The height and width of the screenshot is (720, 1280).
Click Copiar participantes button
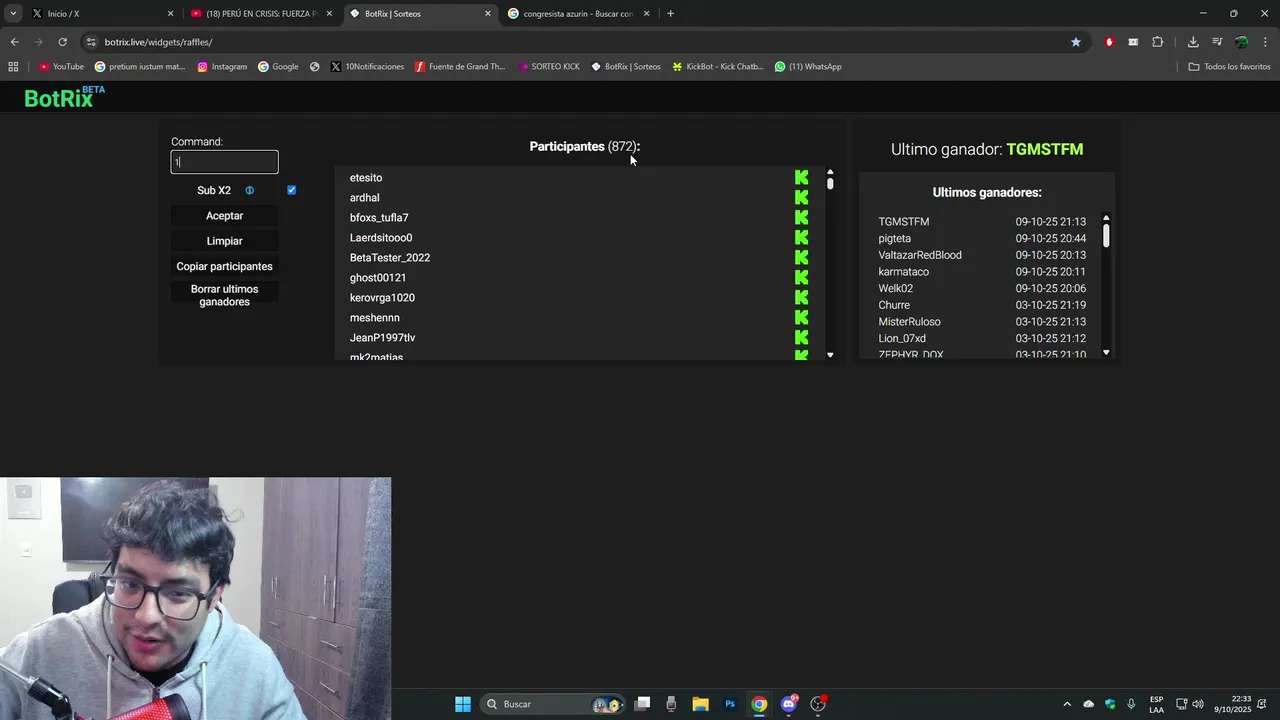pos(224,266)
